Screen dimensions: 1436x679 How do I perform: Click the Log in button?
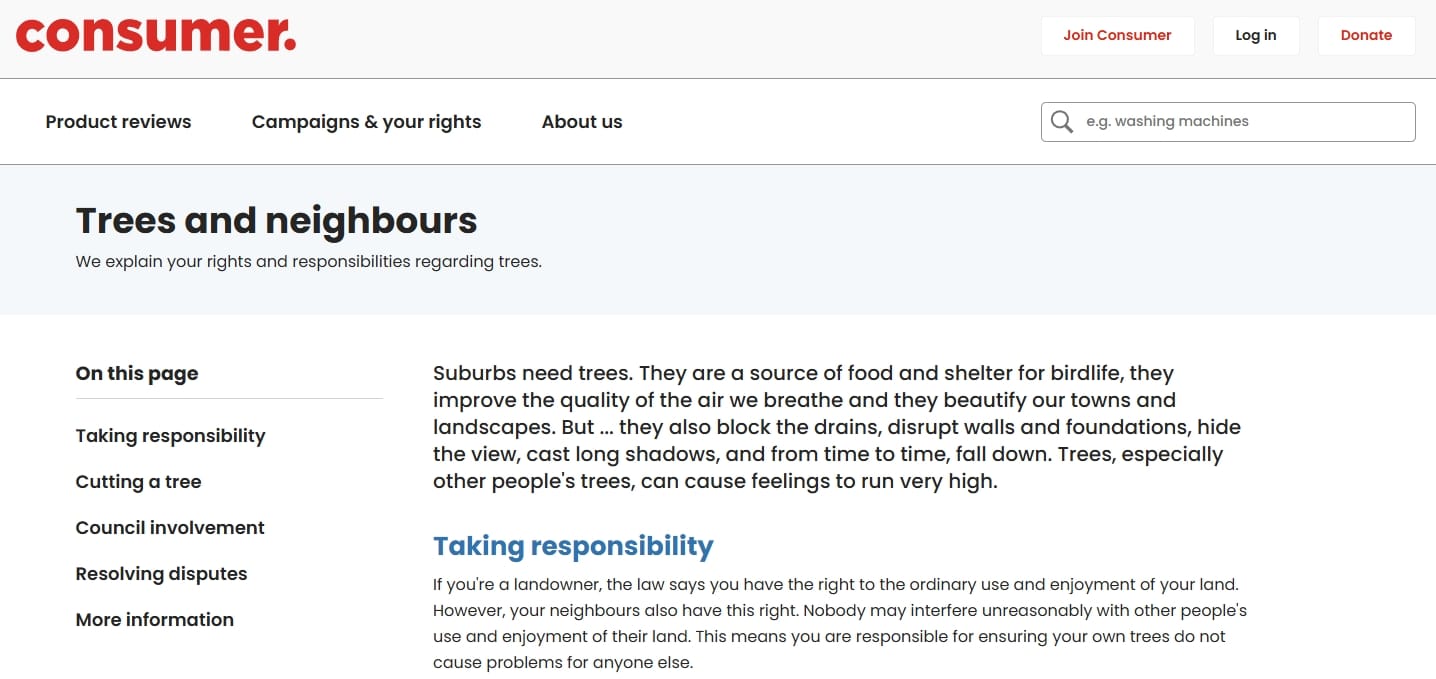click(x=1255, y=35)
